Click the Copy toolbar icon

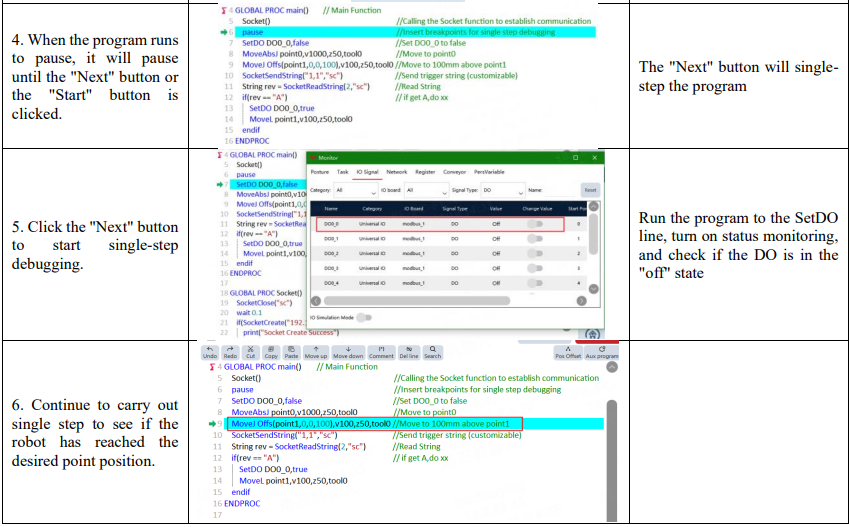tap(271, 352)
